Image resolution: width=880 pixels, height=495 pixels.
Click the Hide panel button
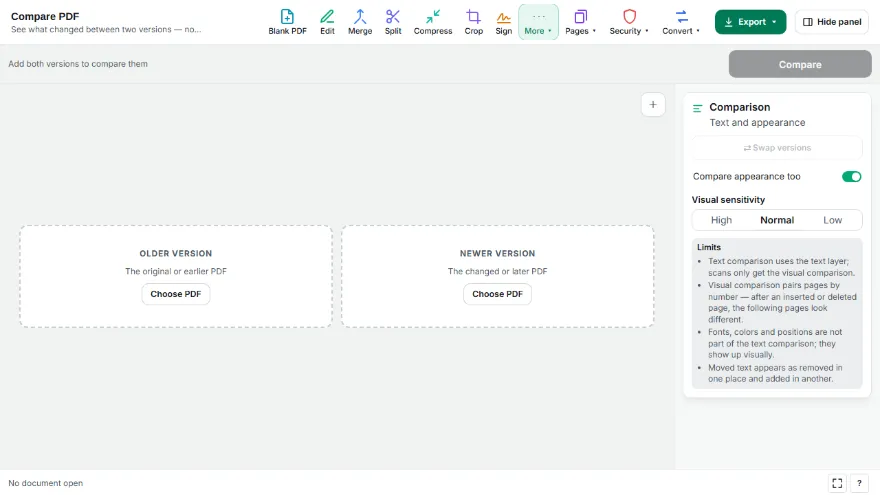pyautogui.click(x=832, y=22)
